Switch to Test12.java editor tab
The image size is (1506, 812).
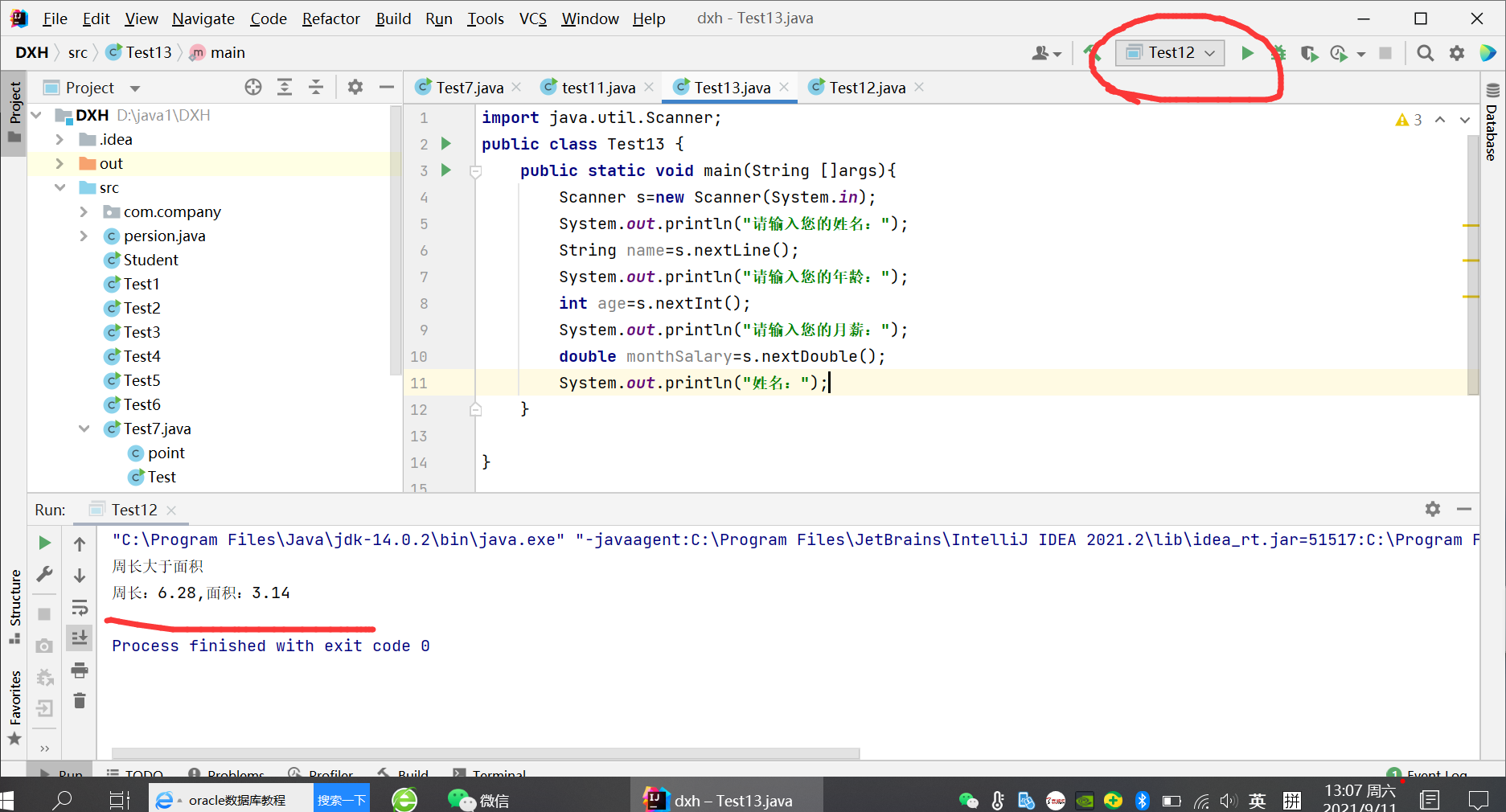click(867, 88)
